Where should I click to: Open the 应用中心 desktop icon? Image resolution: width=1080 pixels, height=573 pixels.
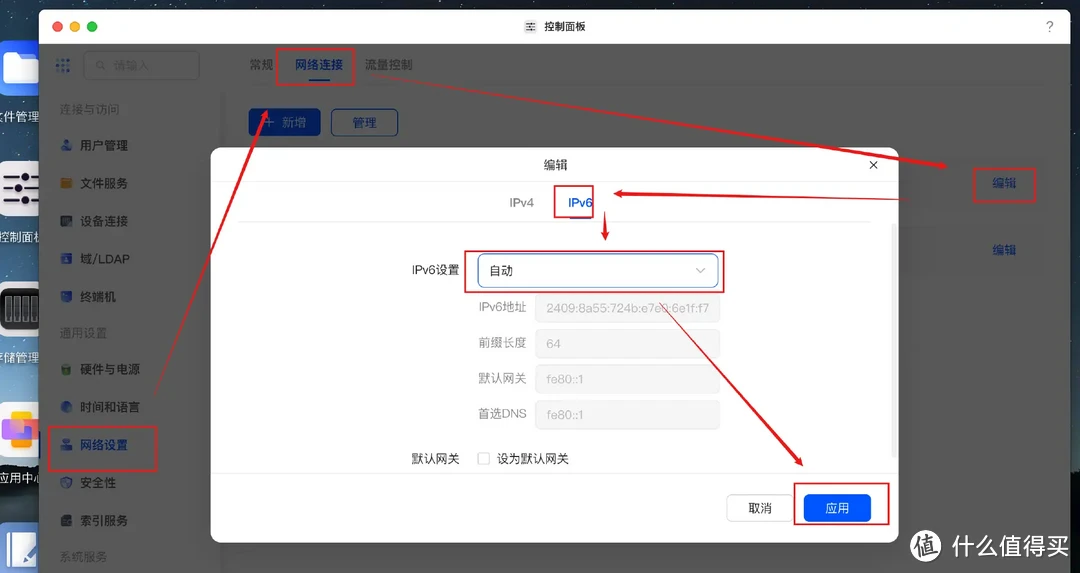tap(19, 430)
